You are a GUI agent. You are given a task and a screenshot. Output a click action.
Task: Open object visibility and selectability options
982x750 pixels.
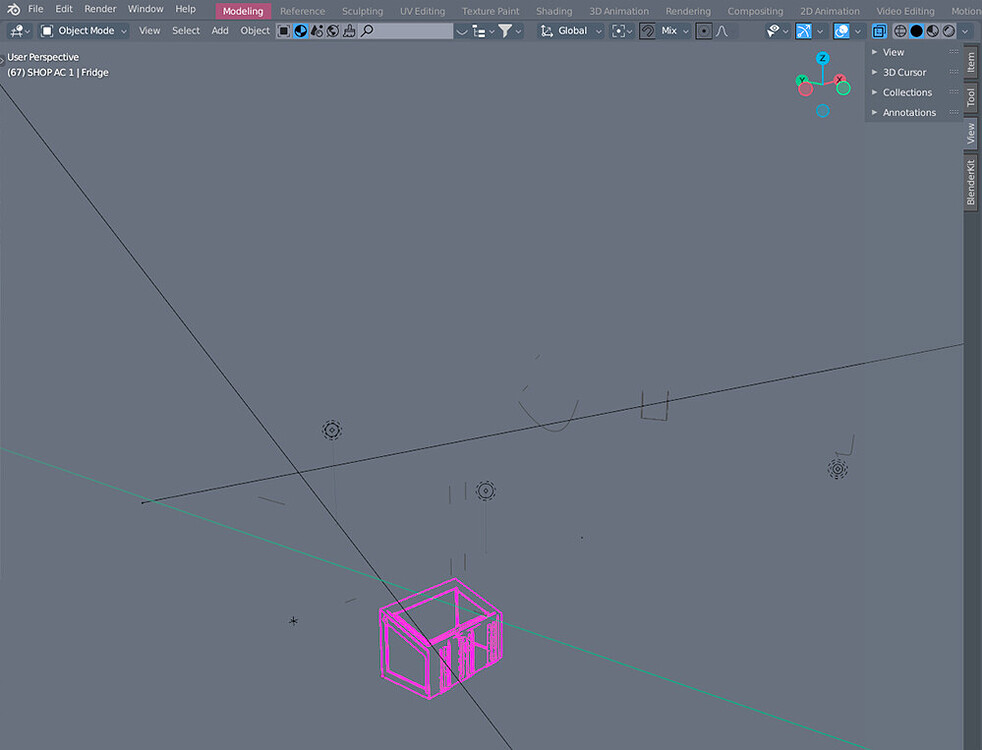[777, 31]
